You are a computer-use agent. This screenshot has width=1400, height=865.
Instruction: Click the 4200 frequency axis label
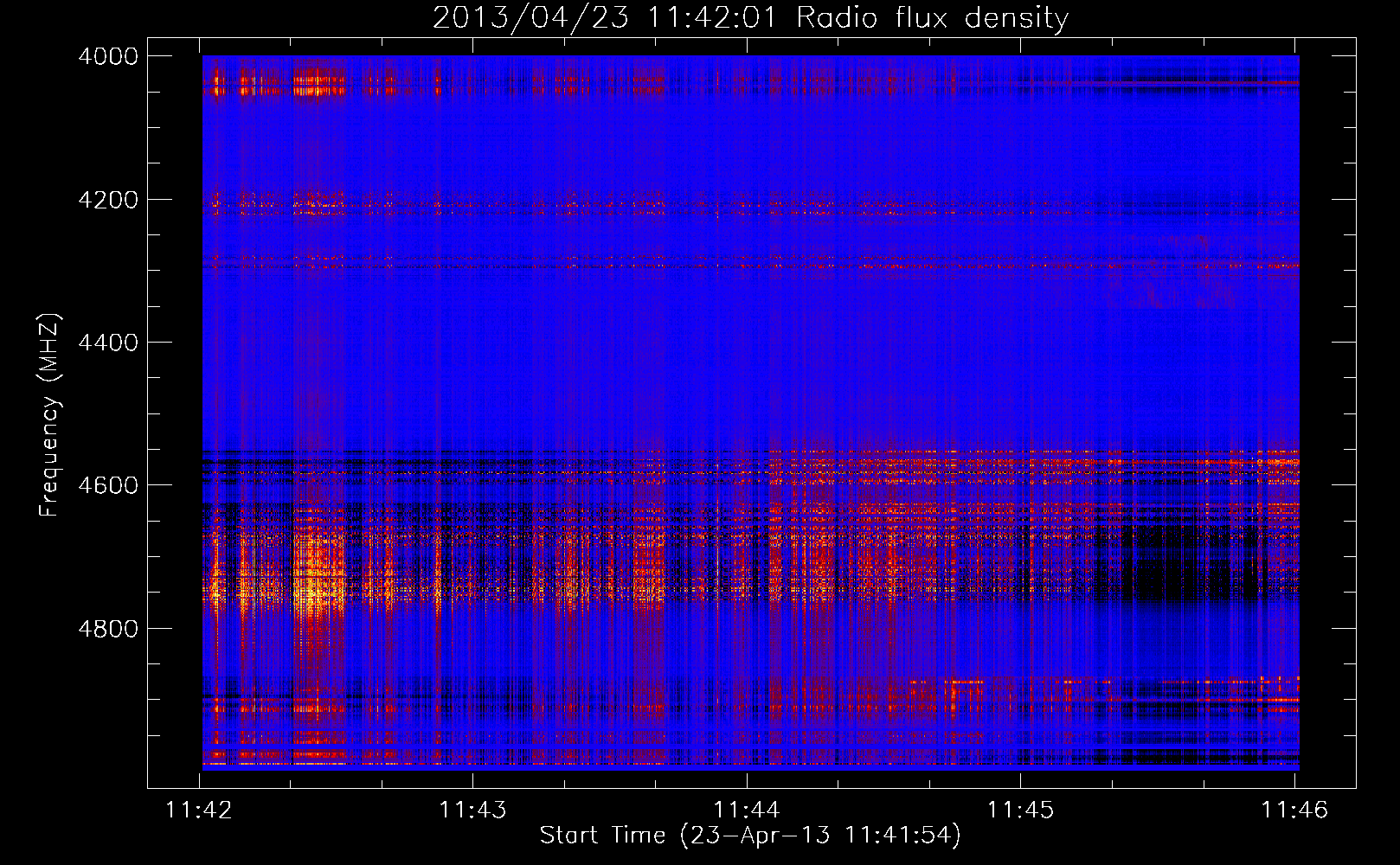pos(108,200)
